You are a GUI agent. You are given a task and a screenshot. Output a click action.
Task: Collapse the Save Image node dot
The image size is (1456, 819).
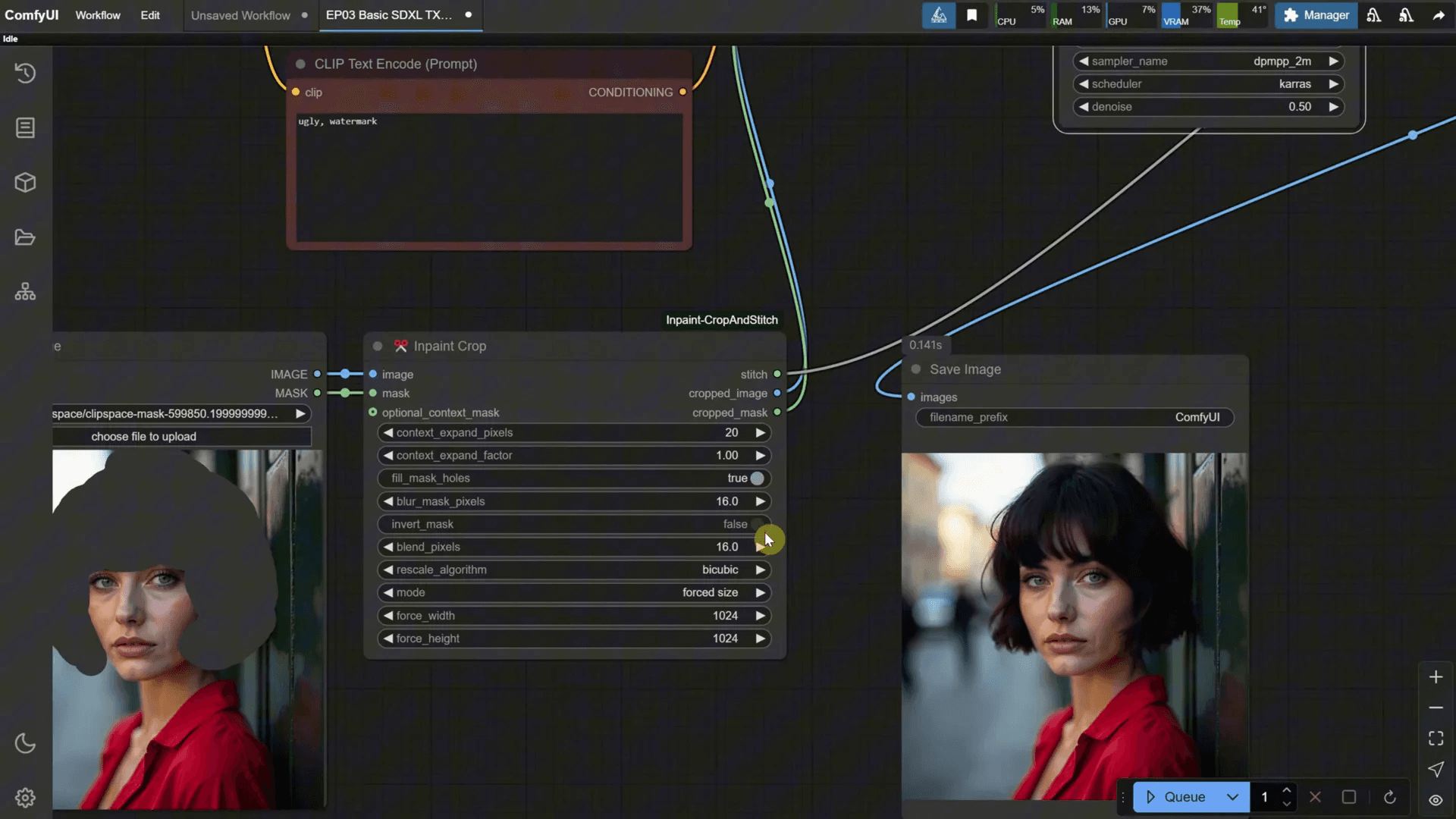[x=916, y=369]
